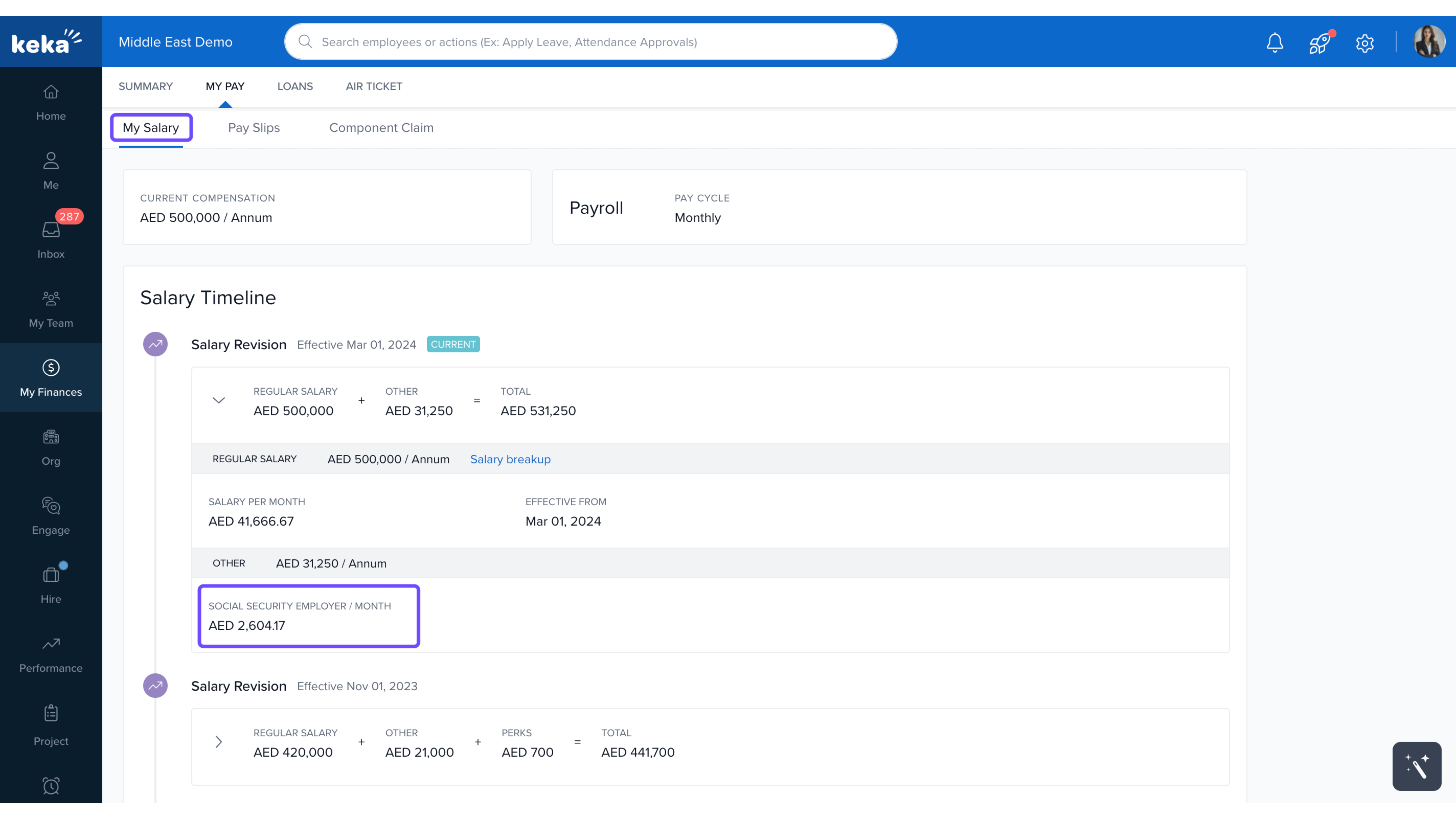Click the employee search field
Image resolution: width=1456 pixels, height=819 pixels.
[590, 42]
